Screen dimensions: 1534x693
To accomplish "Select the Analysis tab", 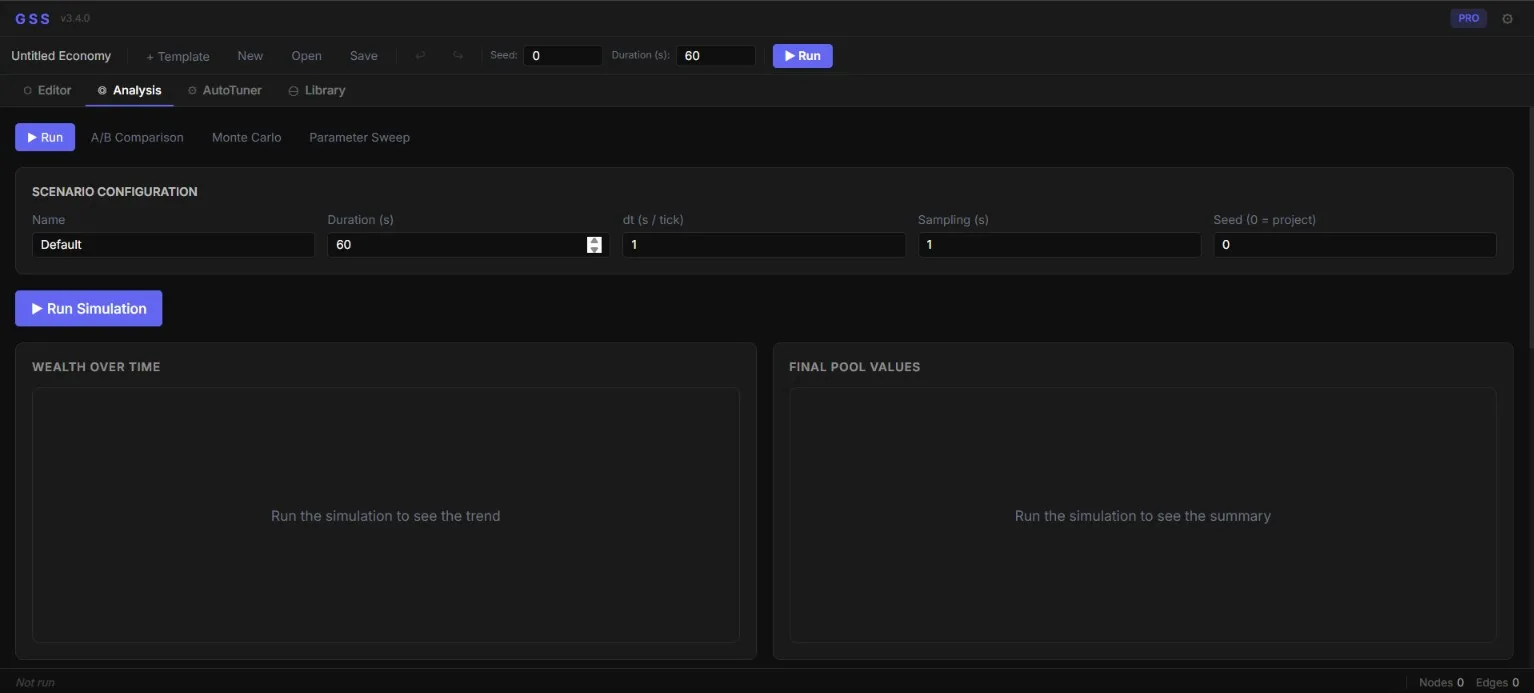I will [x=130, y=90].
